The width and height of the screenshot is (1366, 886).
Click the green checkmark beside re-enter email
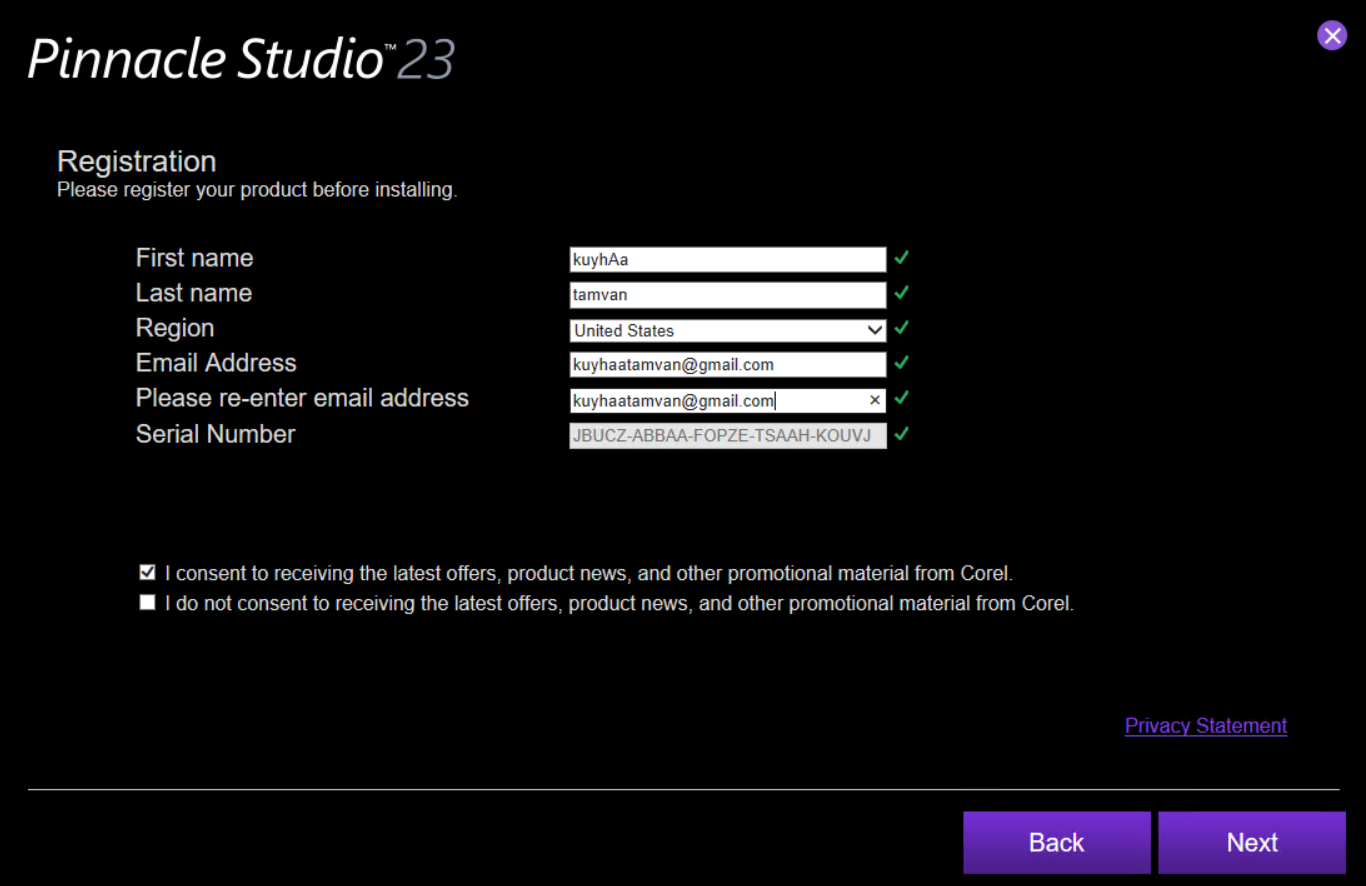point(902,398)
